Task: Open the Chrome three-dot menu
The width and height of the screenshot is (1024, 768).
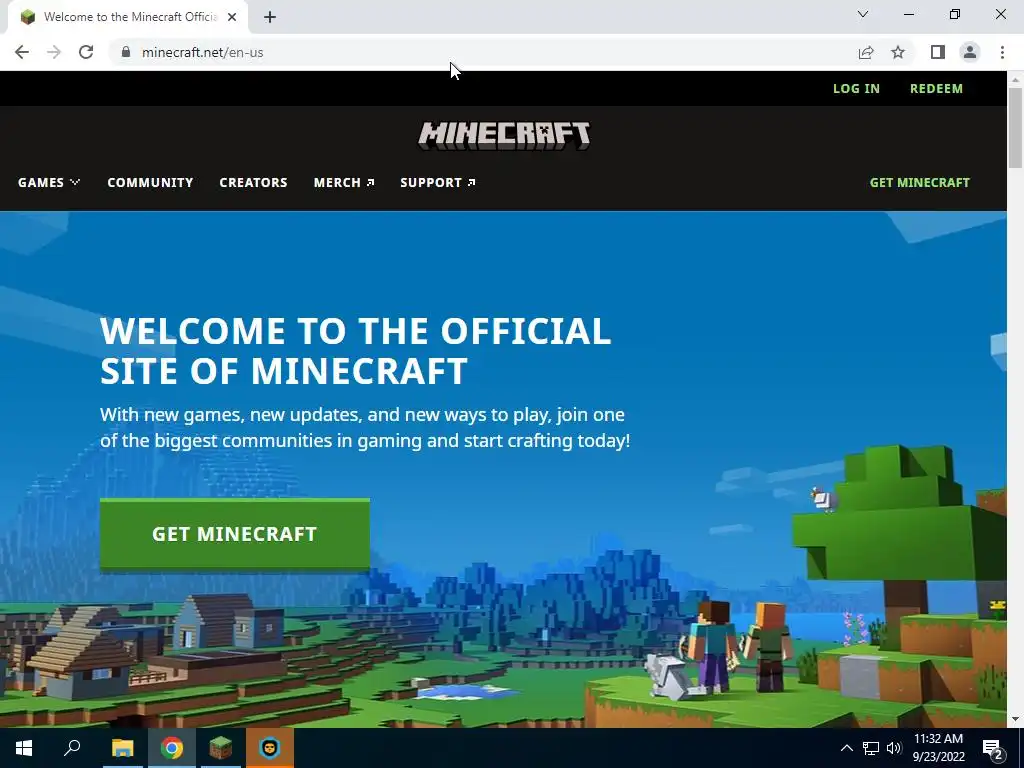Action: (1002, 52)
